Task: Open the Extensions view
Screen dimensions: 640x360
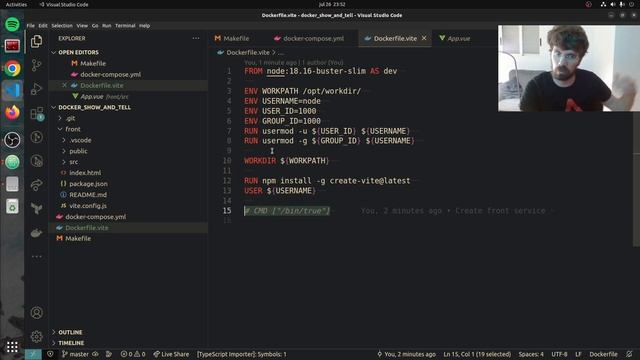Action: [x=36, y=113]
